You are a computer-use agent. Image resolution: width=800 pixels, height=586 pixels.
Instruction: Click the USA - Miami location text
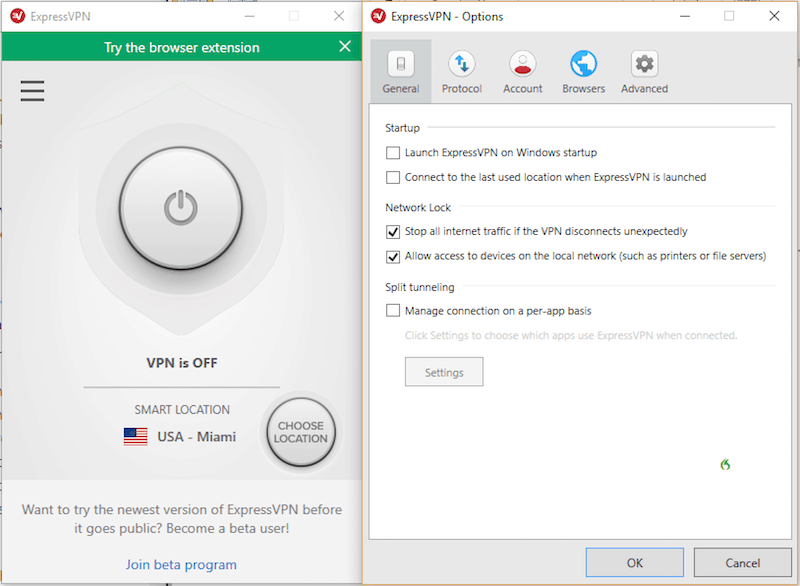[x=196, y=437]
